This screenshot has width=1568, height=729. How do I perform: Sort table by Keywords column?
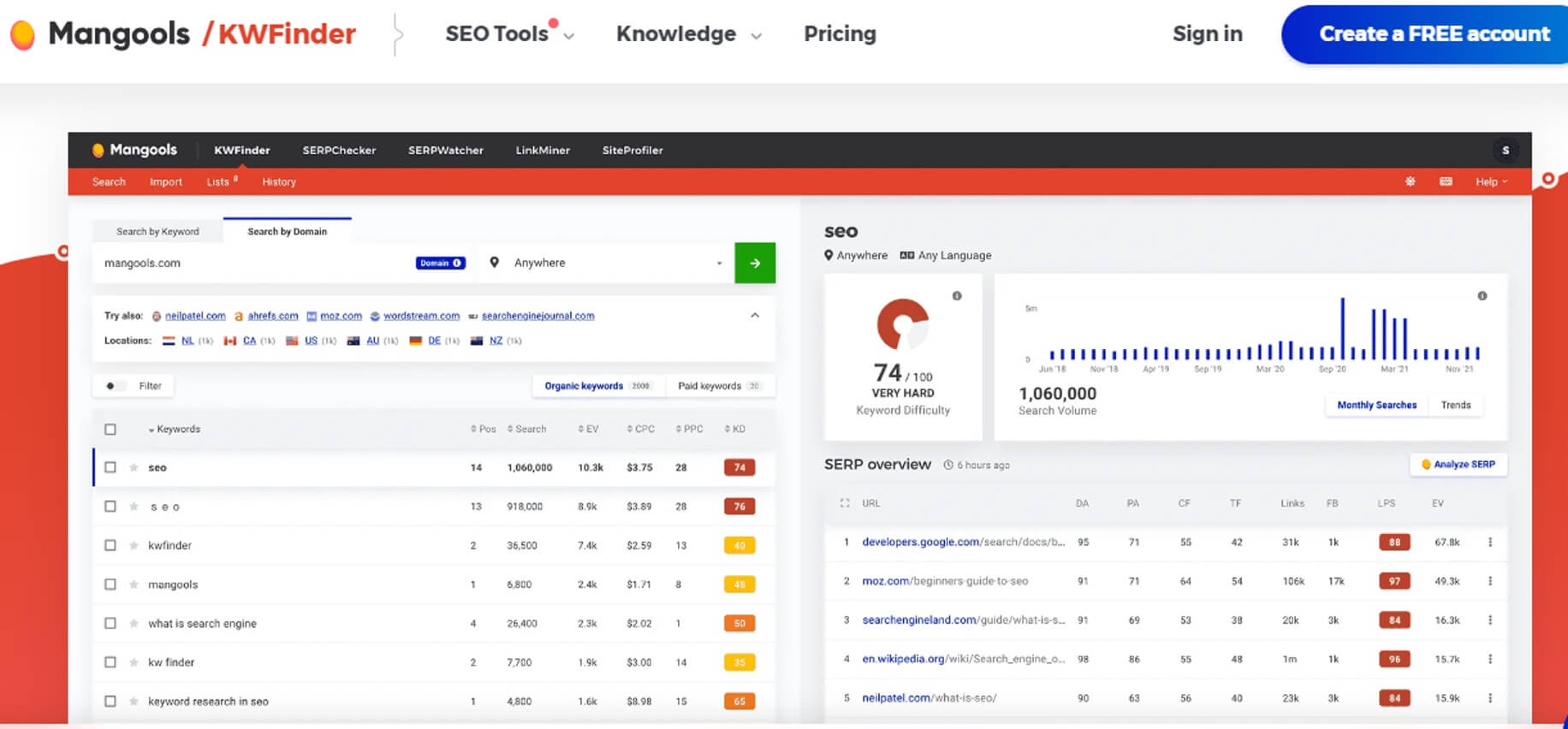coord(175,430)
